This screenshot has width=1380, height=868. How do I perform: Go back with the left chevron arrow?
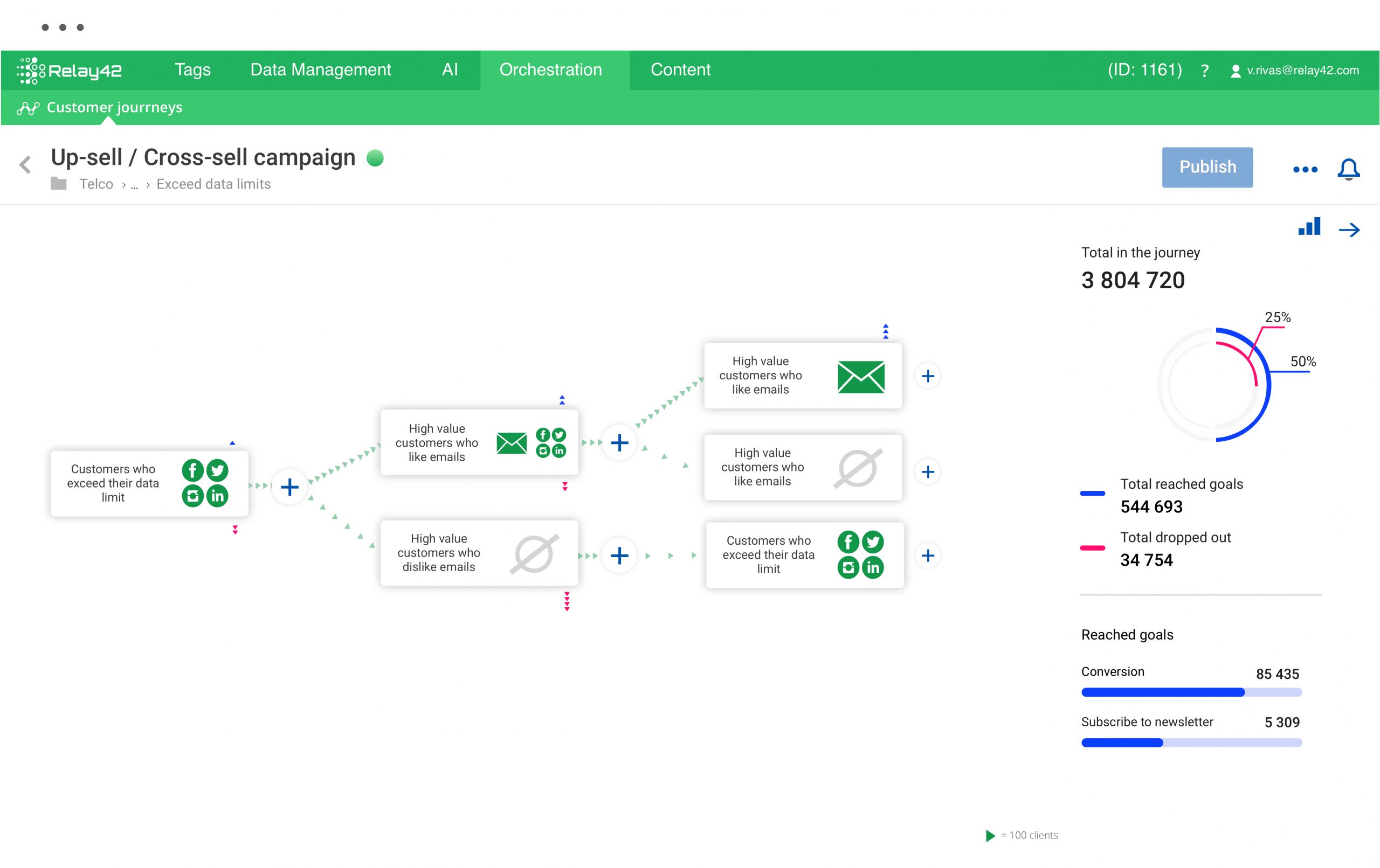click(x=25, y=164)
